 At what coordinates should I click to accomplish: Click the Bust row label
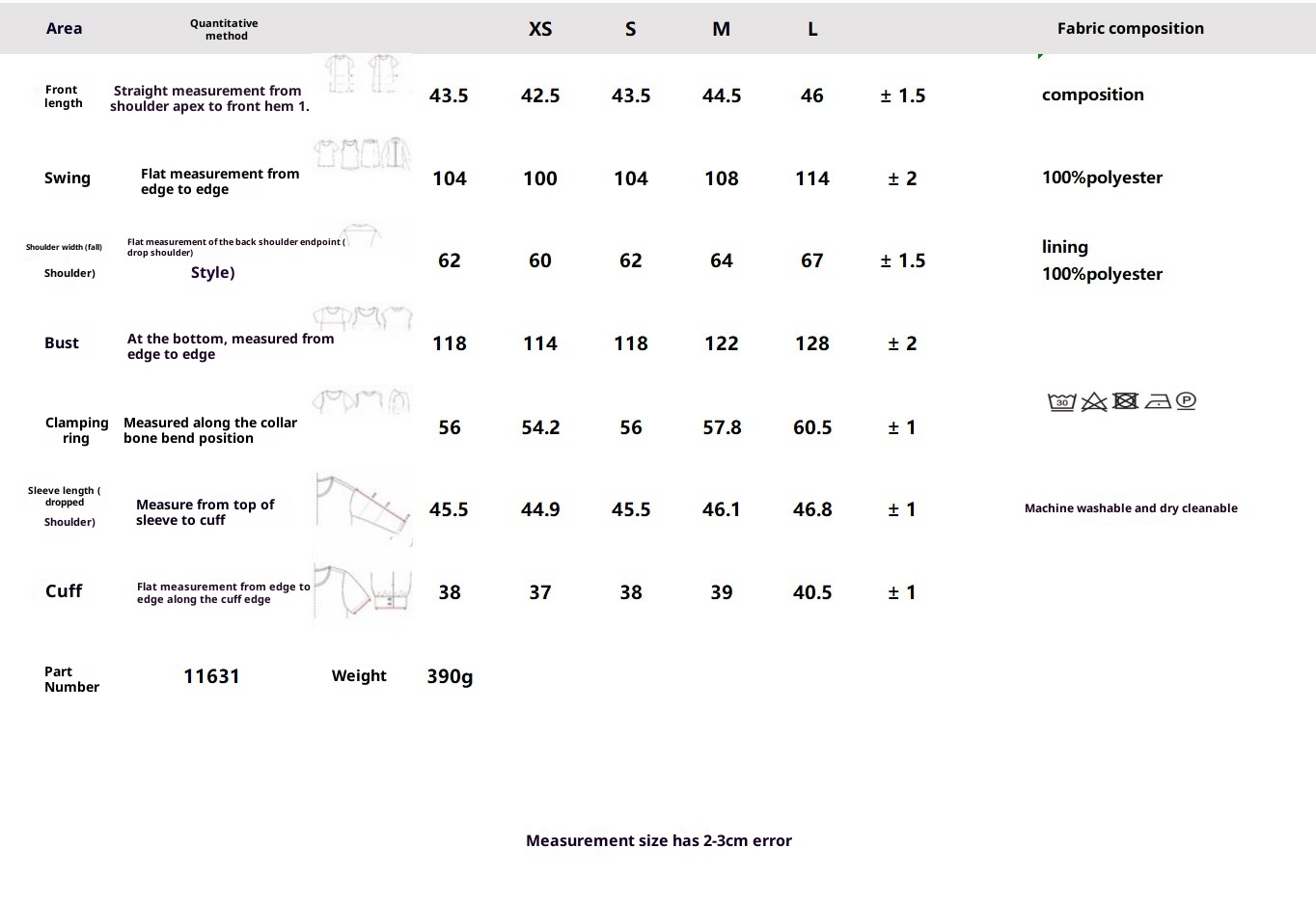point(62,343)
